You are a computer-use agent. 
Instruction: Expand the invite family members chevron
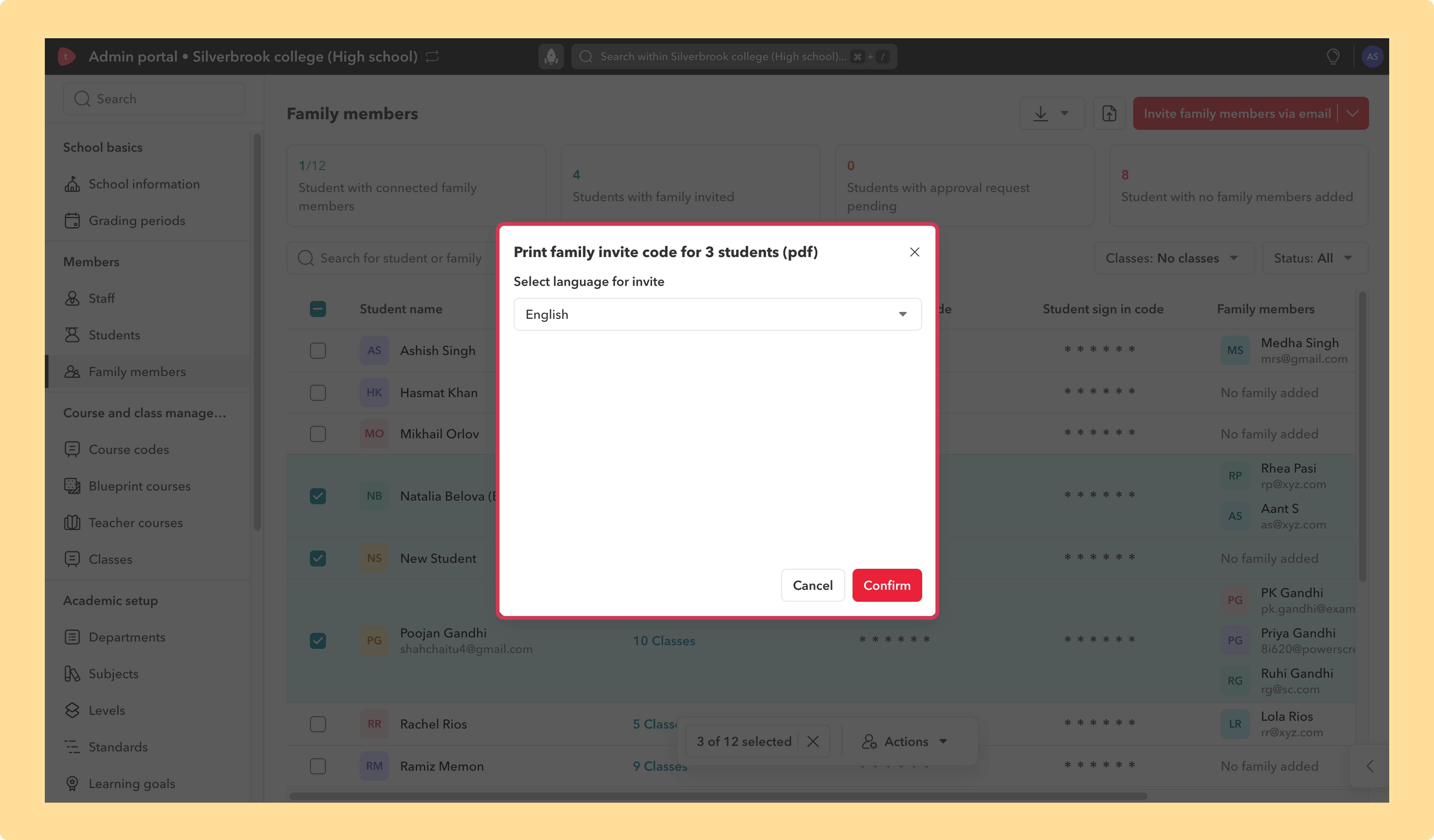(1353, 114)
